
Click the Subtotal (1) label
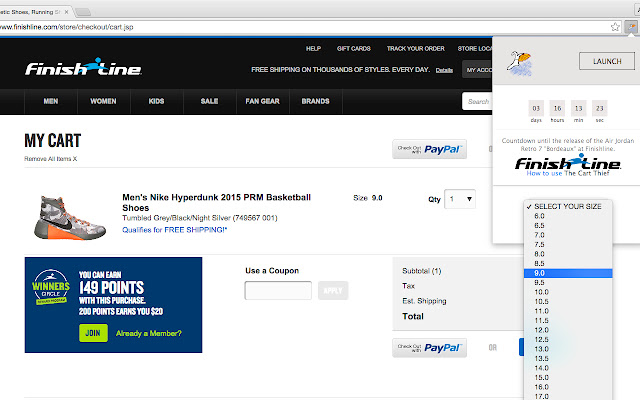(x=422, y=271)
